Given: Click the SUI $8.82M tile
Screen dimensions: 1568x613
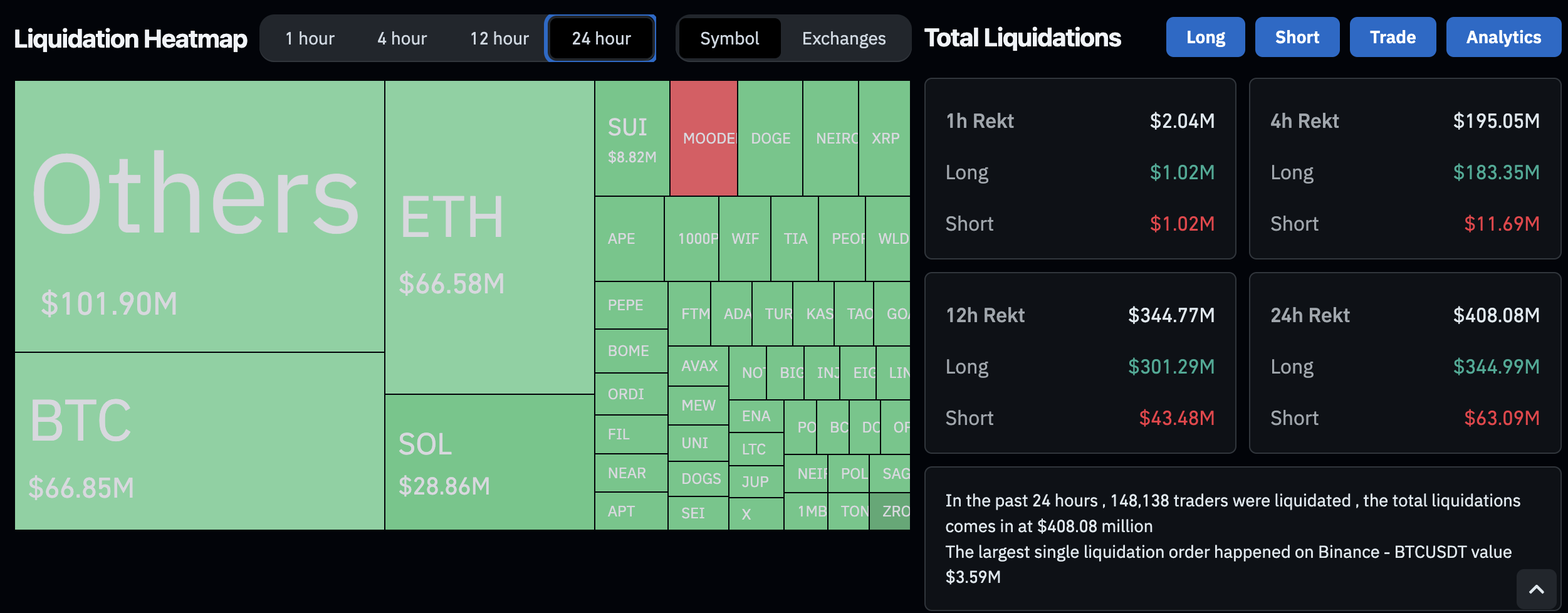Looking at the screenshot, I should tap(632, 139).
